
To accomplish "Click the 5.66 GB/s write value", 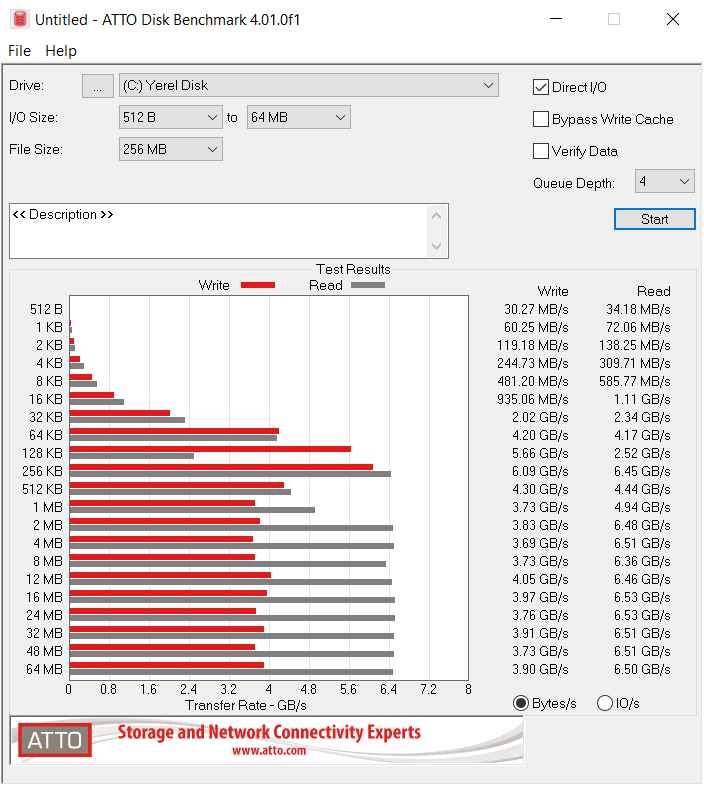I will pos(540,453).
